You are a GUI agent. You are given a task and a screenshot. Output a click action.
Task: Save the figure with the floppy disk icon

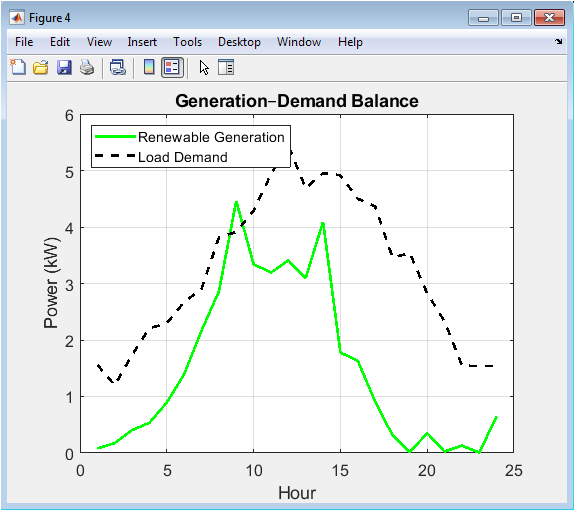tap(64, 67)
